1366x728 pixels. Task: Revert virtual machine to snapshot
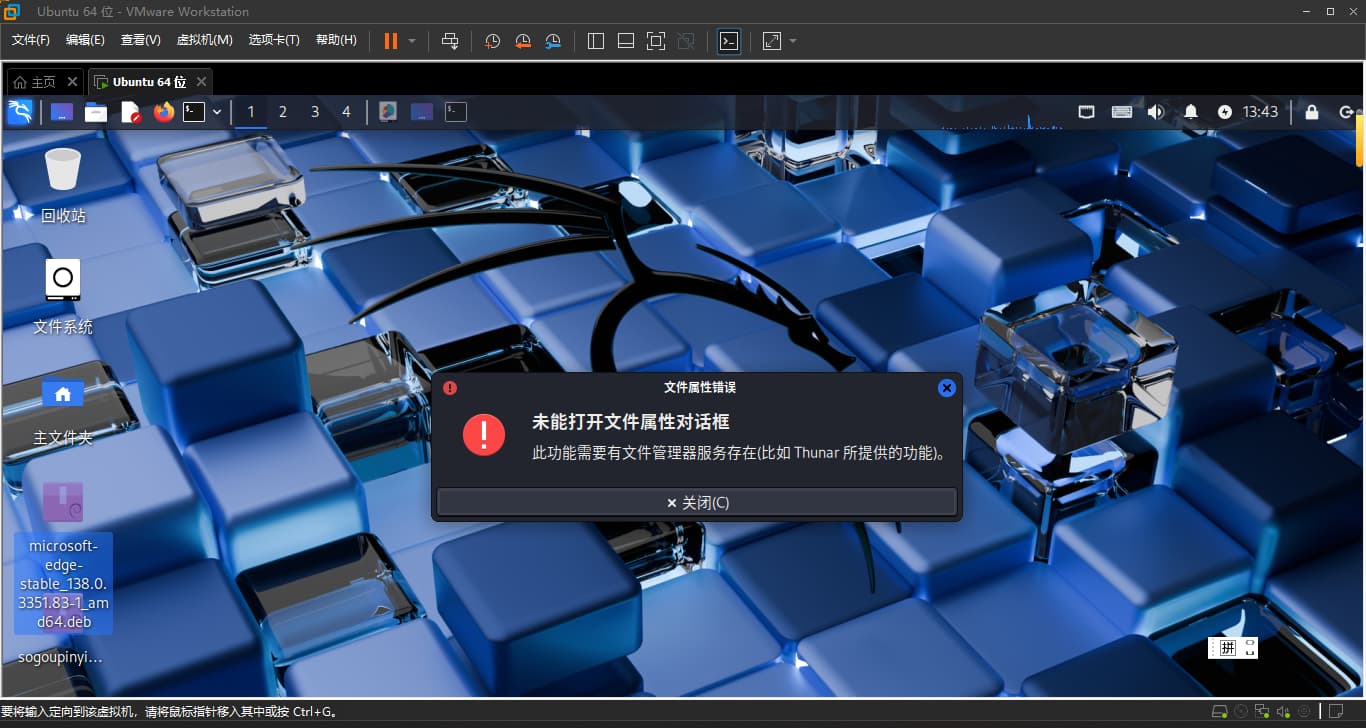(523, 41)
